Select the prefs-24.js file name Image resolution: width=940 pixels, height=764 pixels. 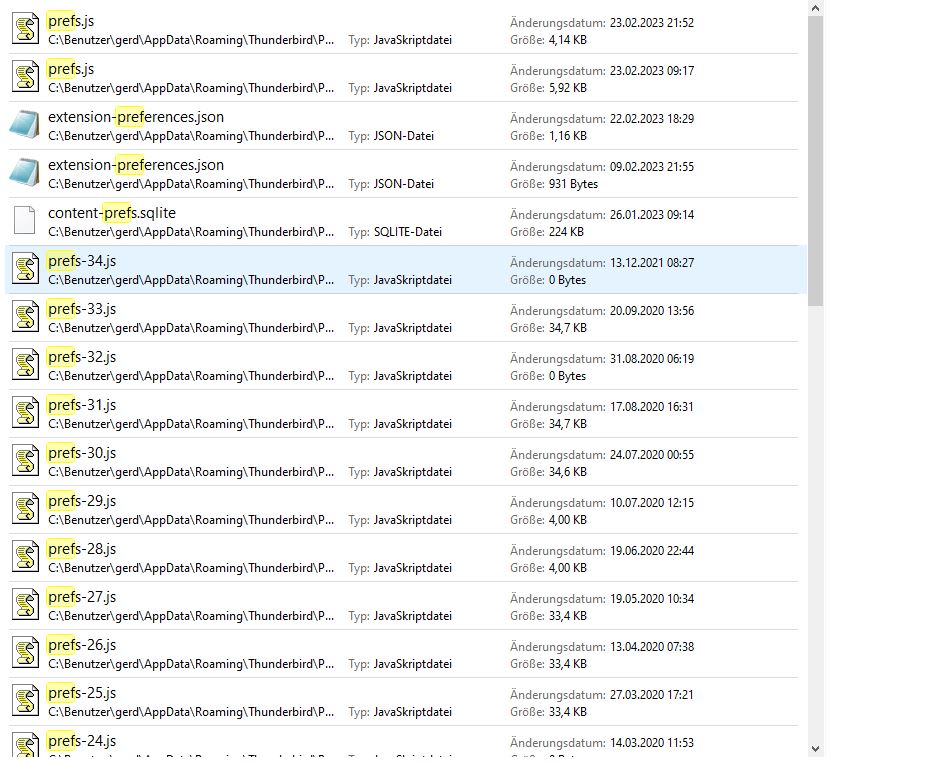(x=82, y=741)
